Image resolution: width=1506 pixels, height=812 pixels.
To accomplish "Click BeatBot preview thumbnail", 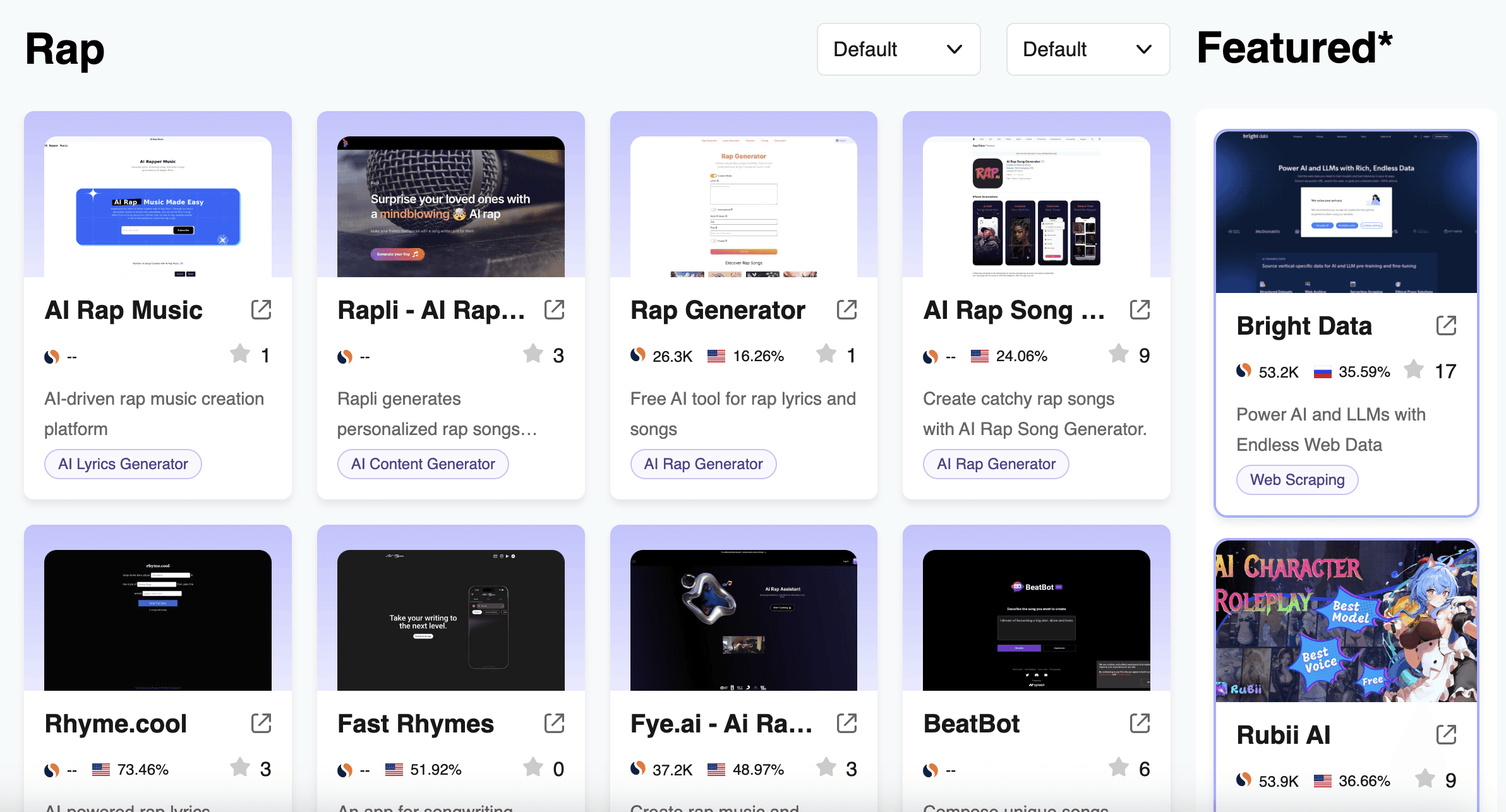I will tap(1037, 620).
